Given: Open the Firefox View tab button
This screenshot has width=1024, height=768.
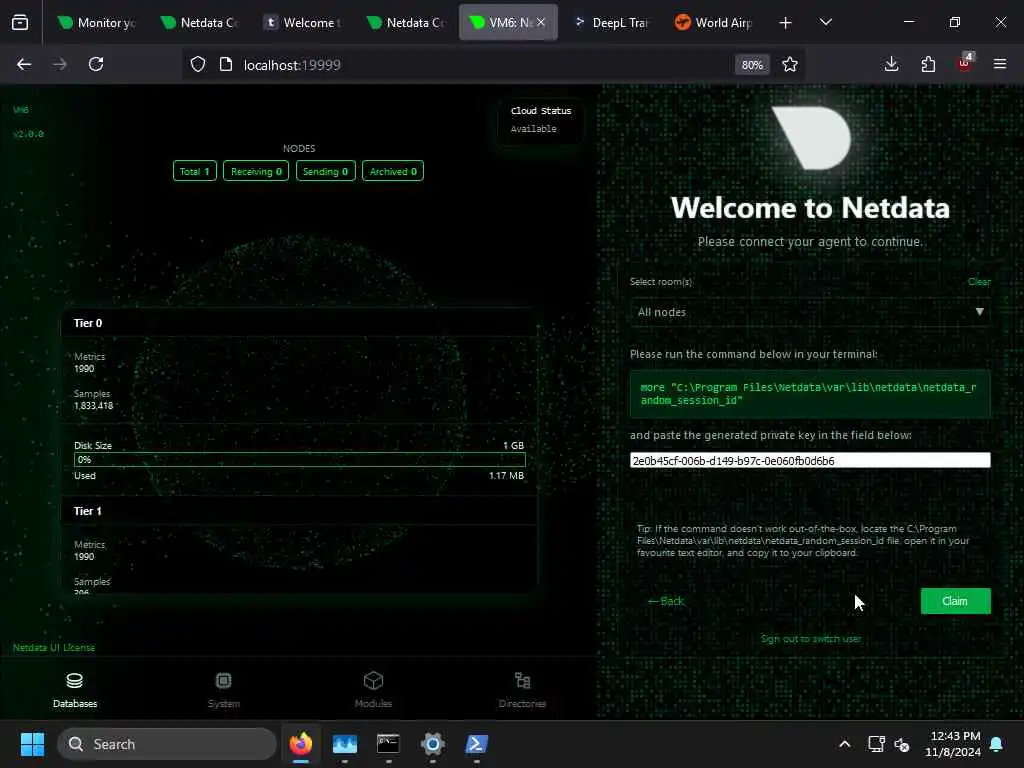Looking at the screenshot, I should 20,22.
